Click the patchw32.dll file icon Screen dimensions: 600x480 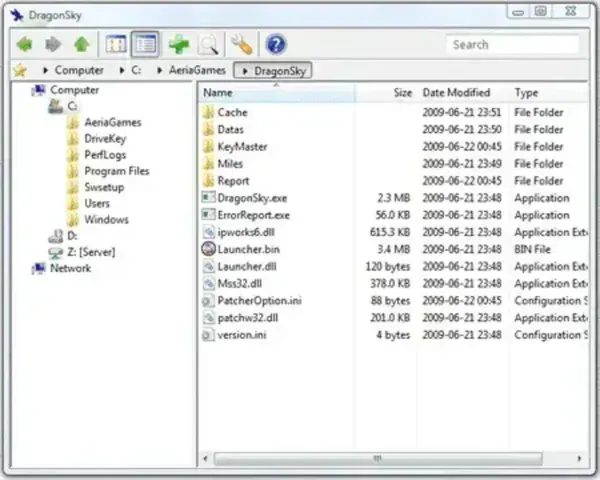coord(209,318)
